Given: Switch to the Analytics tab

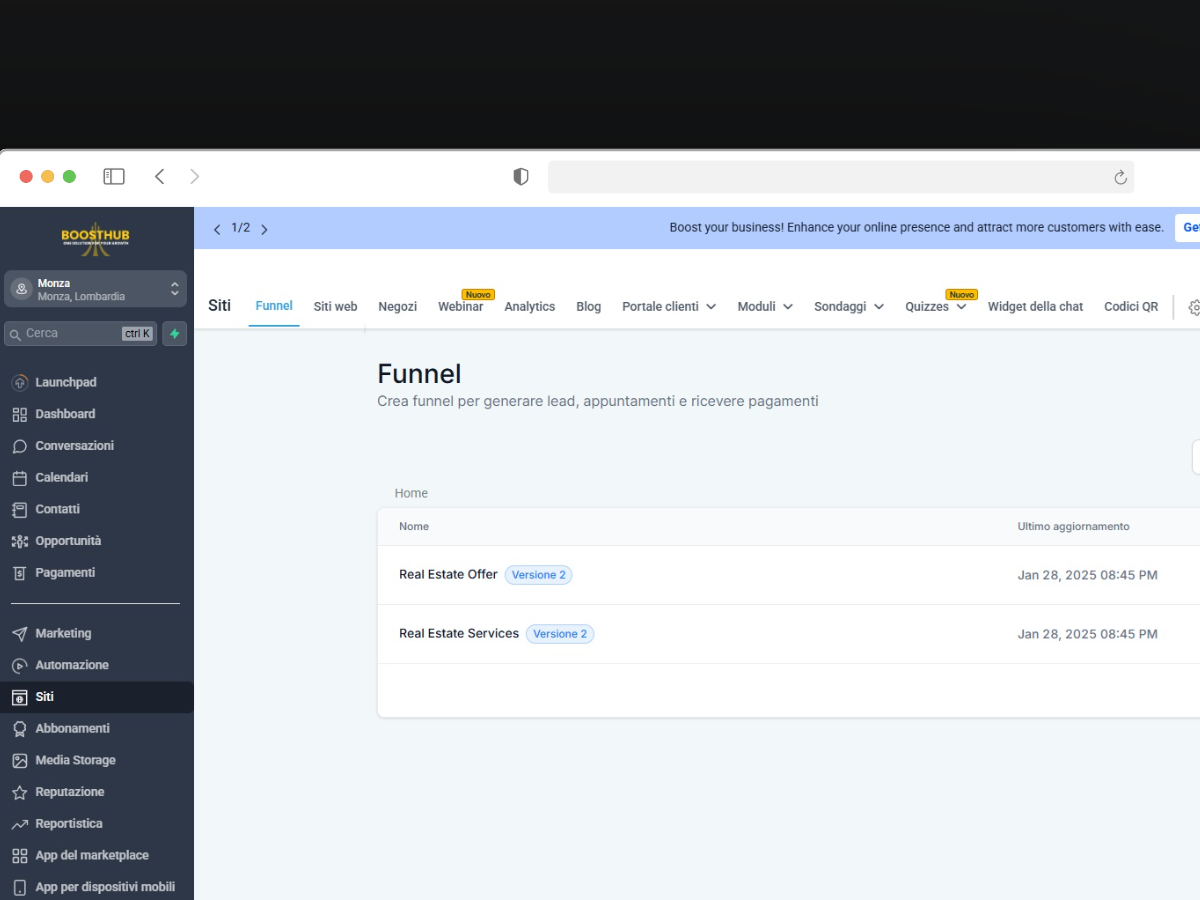Looking at the screenshot, I should point(529,307).
